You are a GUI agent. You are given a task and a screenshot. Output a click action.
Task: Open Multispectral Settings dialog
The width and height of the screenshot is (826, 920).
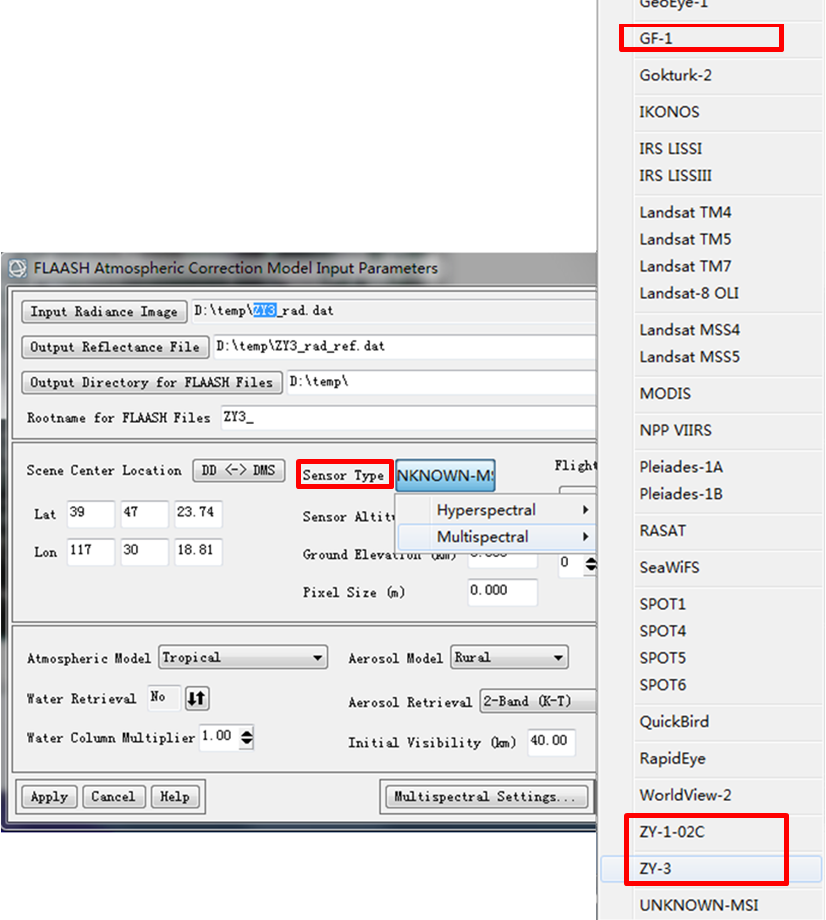point(486,797)
